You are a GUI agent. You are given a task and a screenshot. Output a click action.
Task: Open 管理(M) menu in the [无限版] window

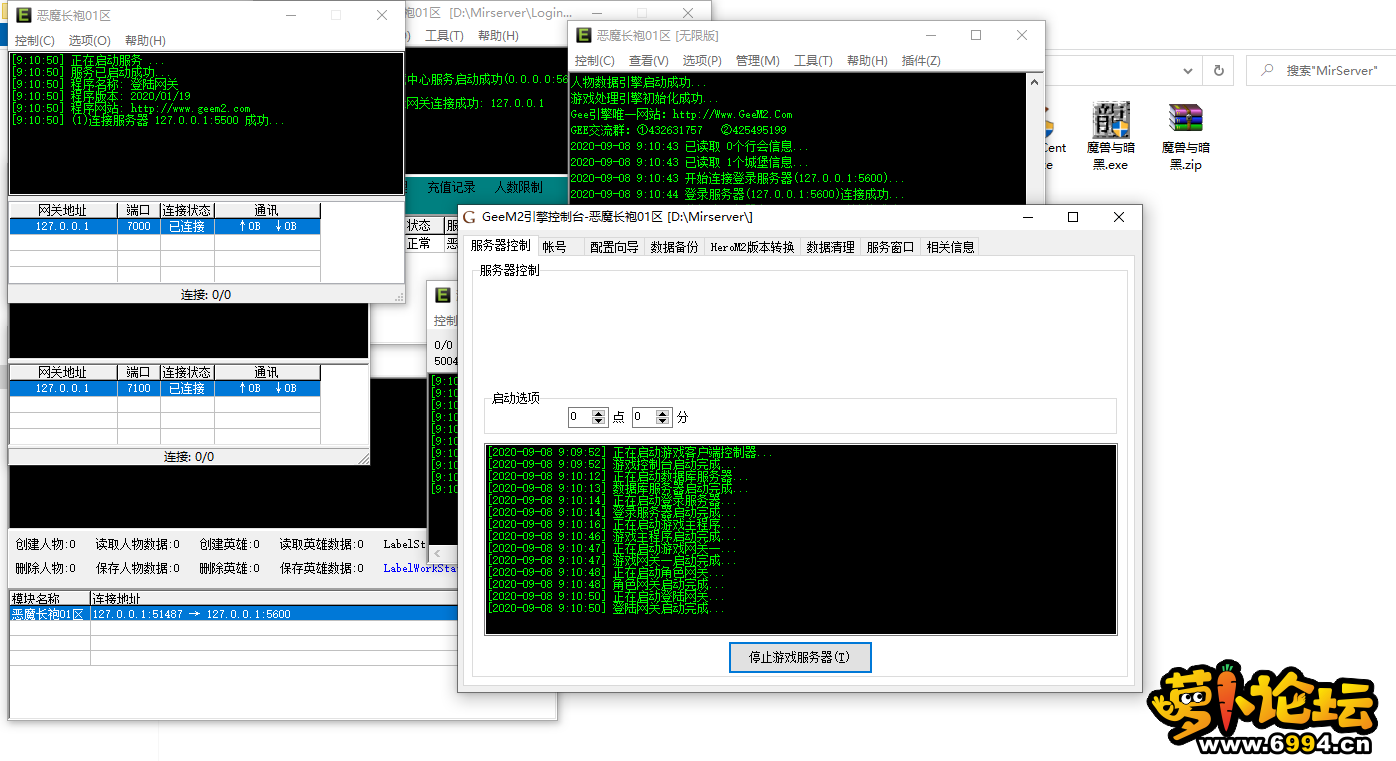pyautogui.click(x=757, y=61)
